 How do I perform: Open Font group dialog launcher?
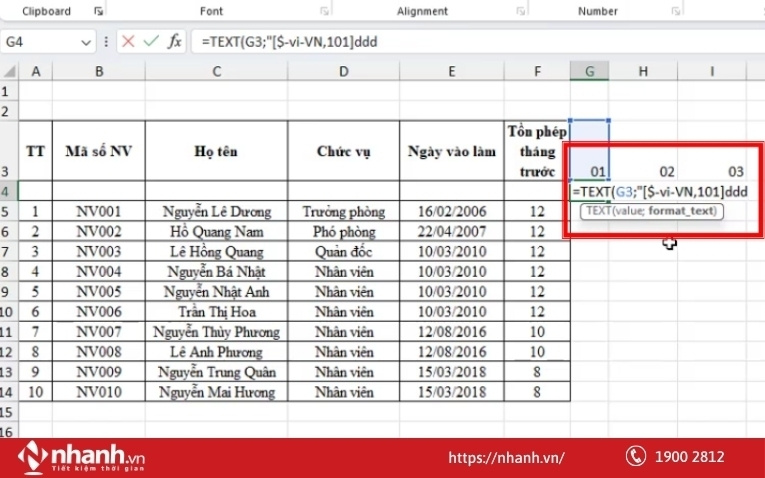point(324,11)
